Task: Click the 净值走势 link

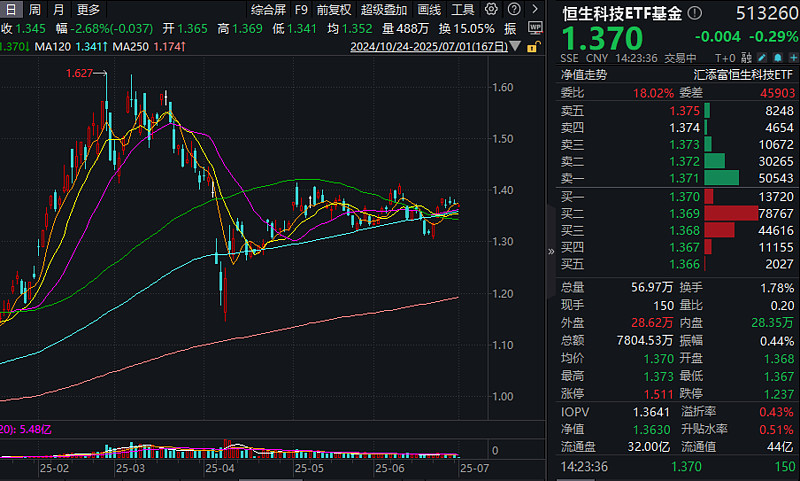Action: pyautogui.click(x=584, y=74)
